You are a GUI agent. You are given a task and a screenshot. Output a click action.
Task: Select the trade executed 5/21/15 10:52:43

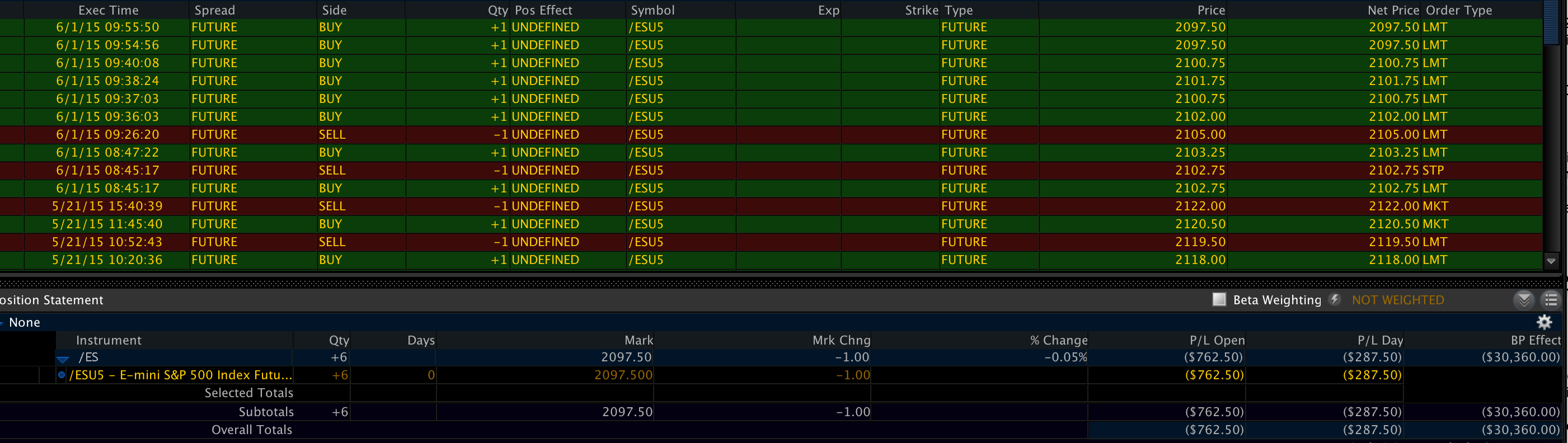click(x=771, y=242)
